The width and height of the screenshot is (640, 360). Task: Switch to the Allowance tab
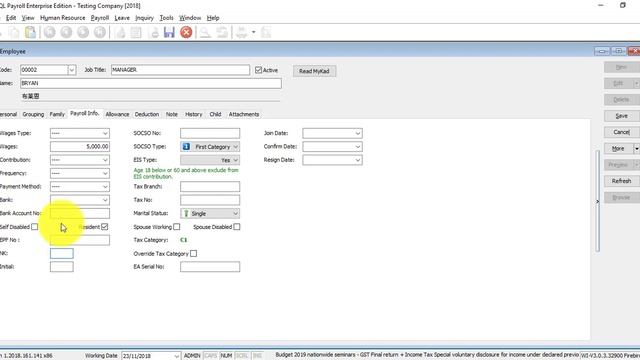click(x=117, y=114)
